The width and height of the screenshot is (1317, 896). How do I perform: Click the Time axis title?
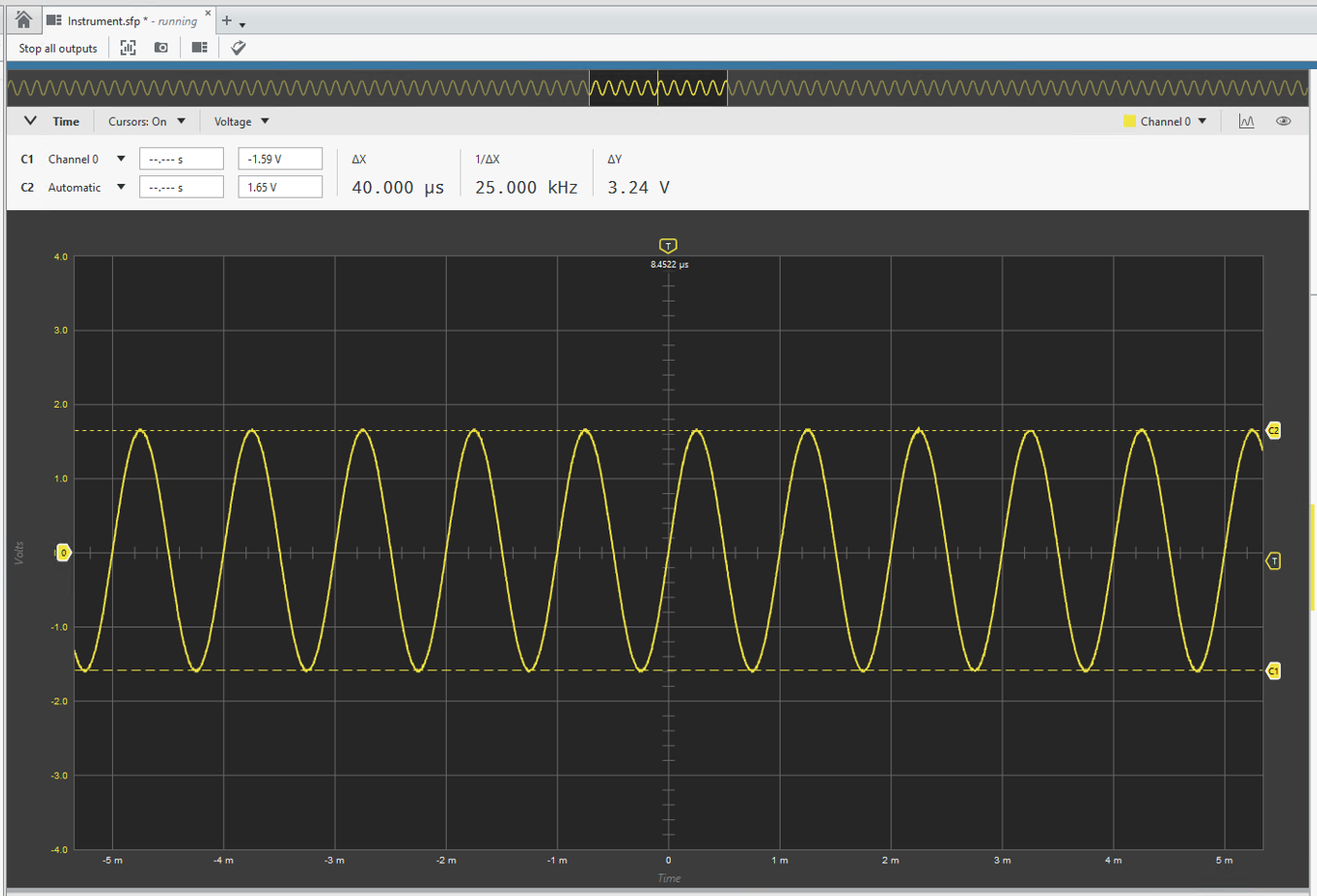pos(669,878)
